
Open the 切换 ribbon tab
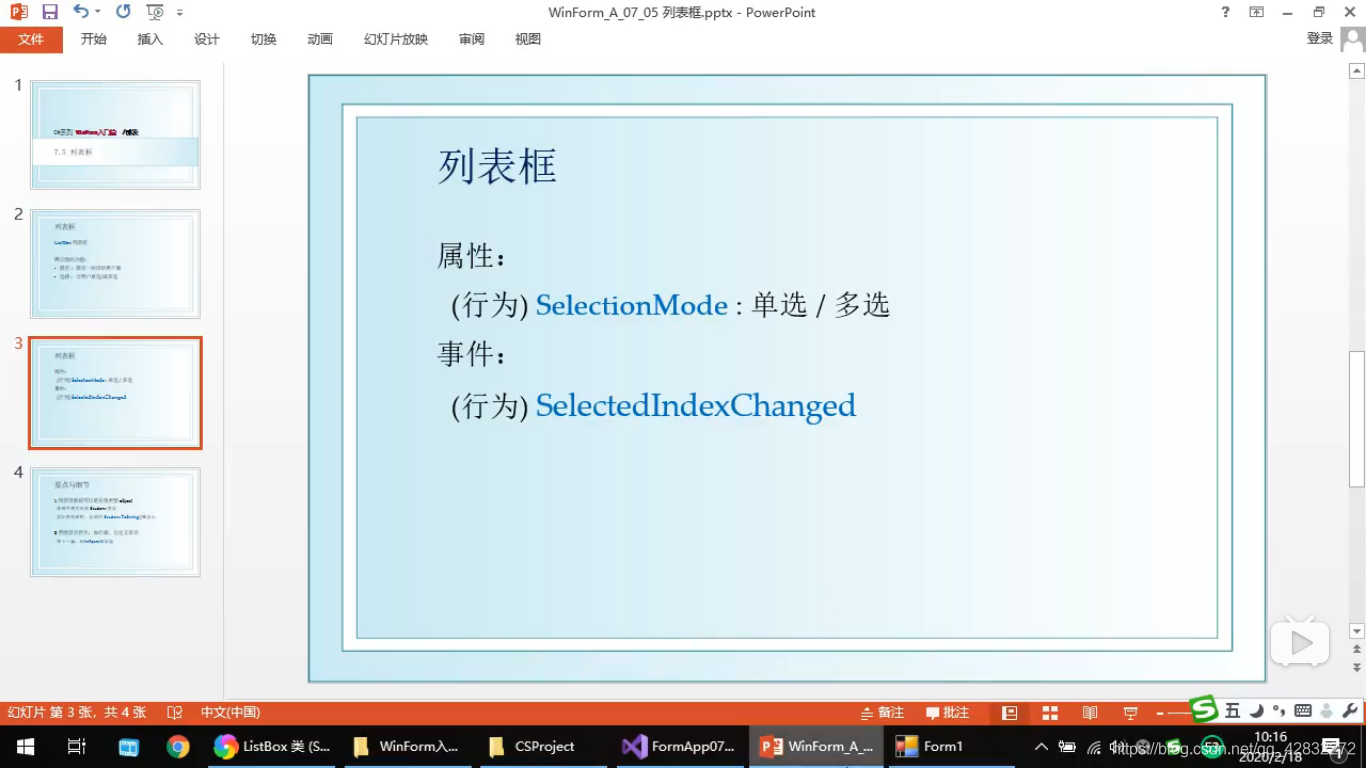click(264, 39)
